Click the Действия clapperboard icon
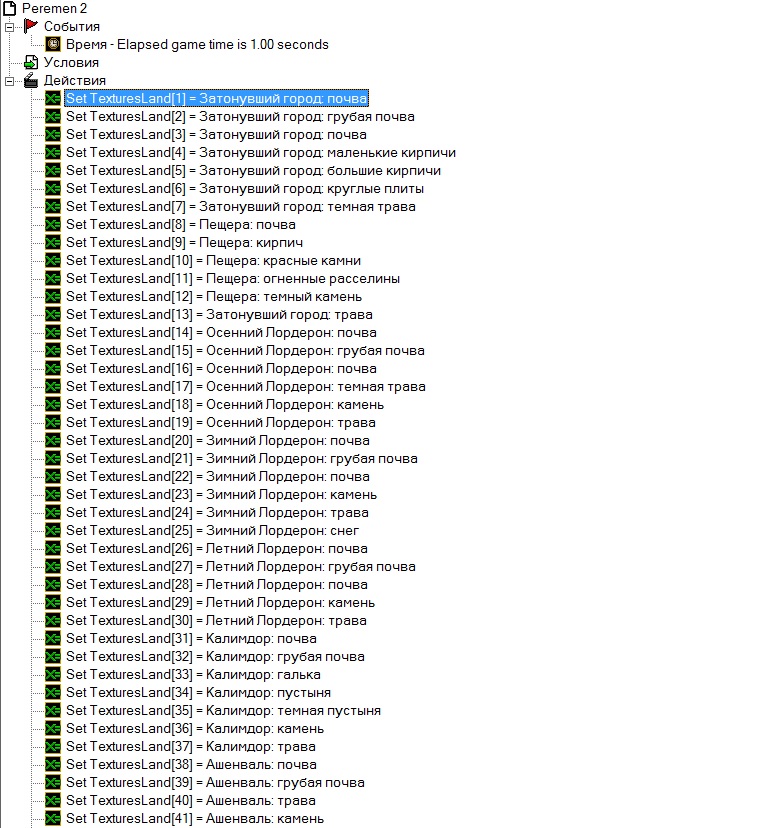 [x=31, y=80]
